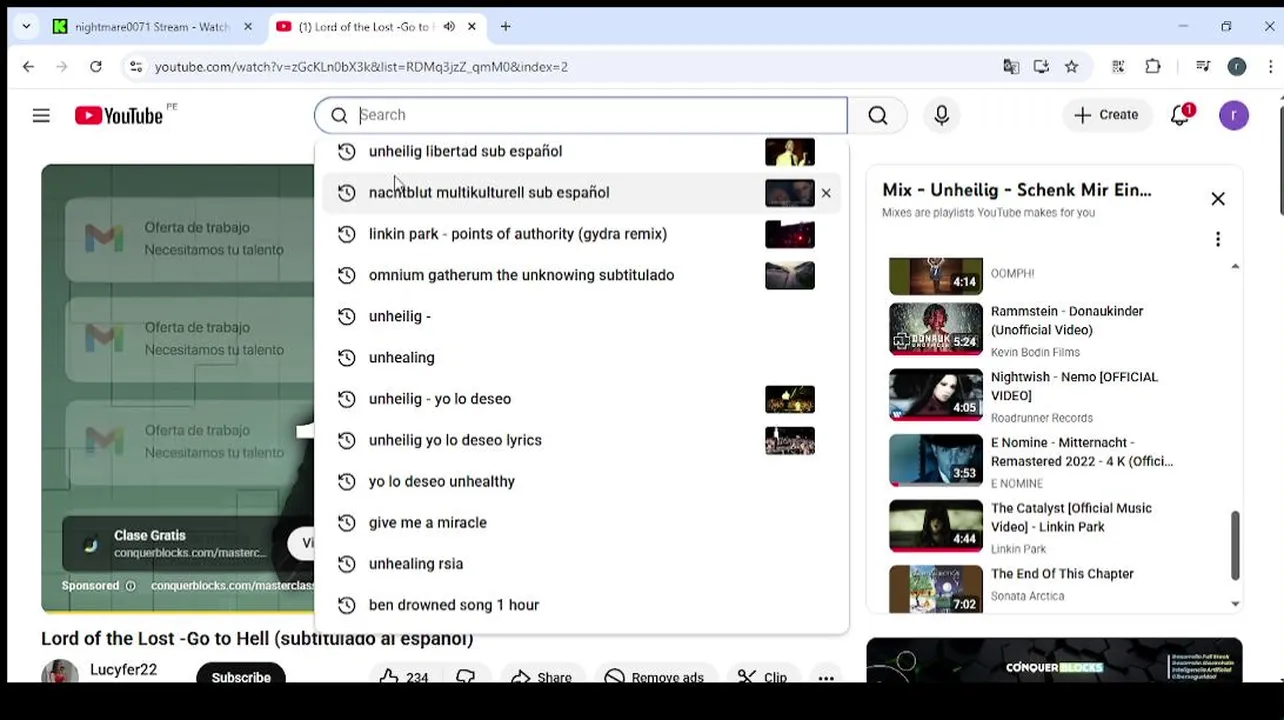Focus the YouTube Search input field
The image size is (1284, 720).
pos(581,115)
